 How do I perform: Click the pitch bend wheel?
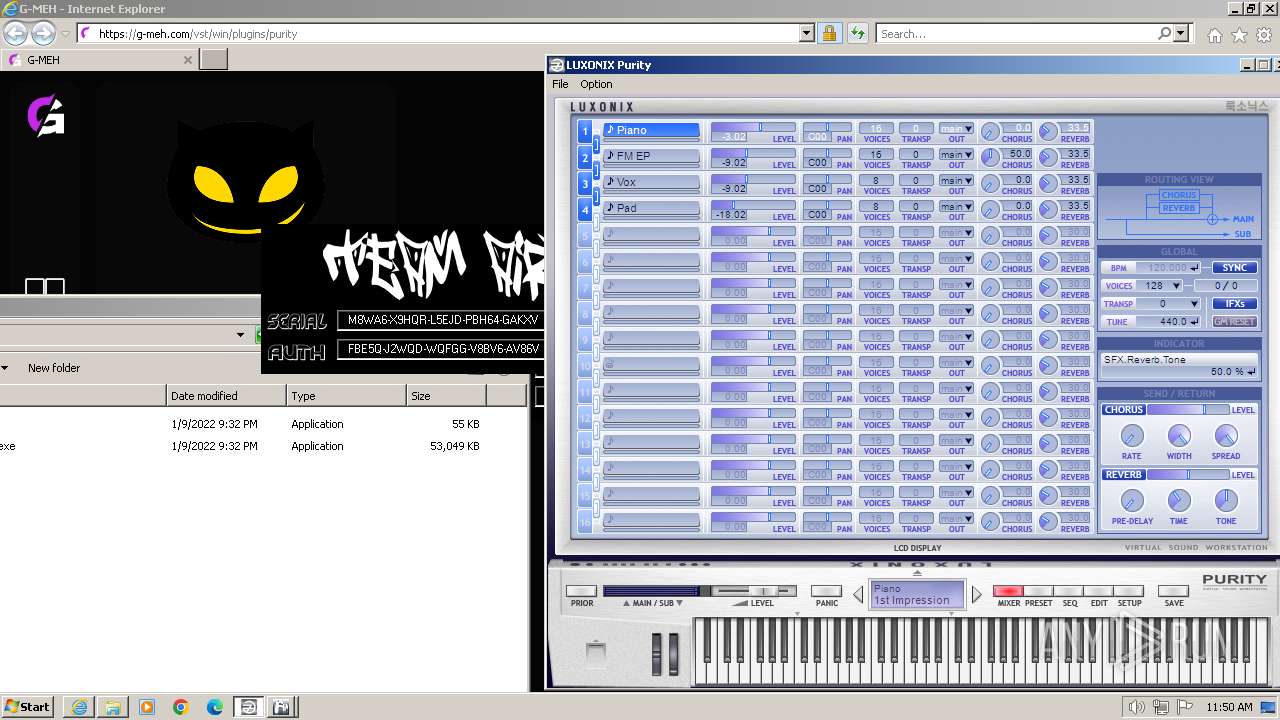(x=657, y=654)
